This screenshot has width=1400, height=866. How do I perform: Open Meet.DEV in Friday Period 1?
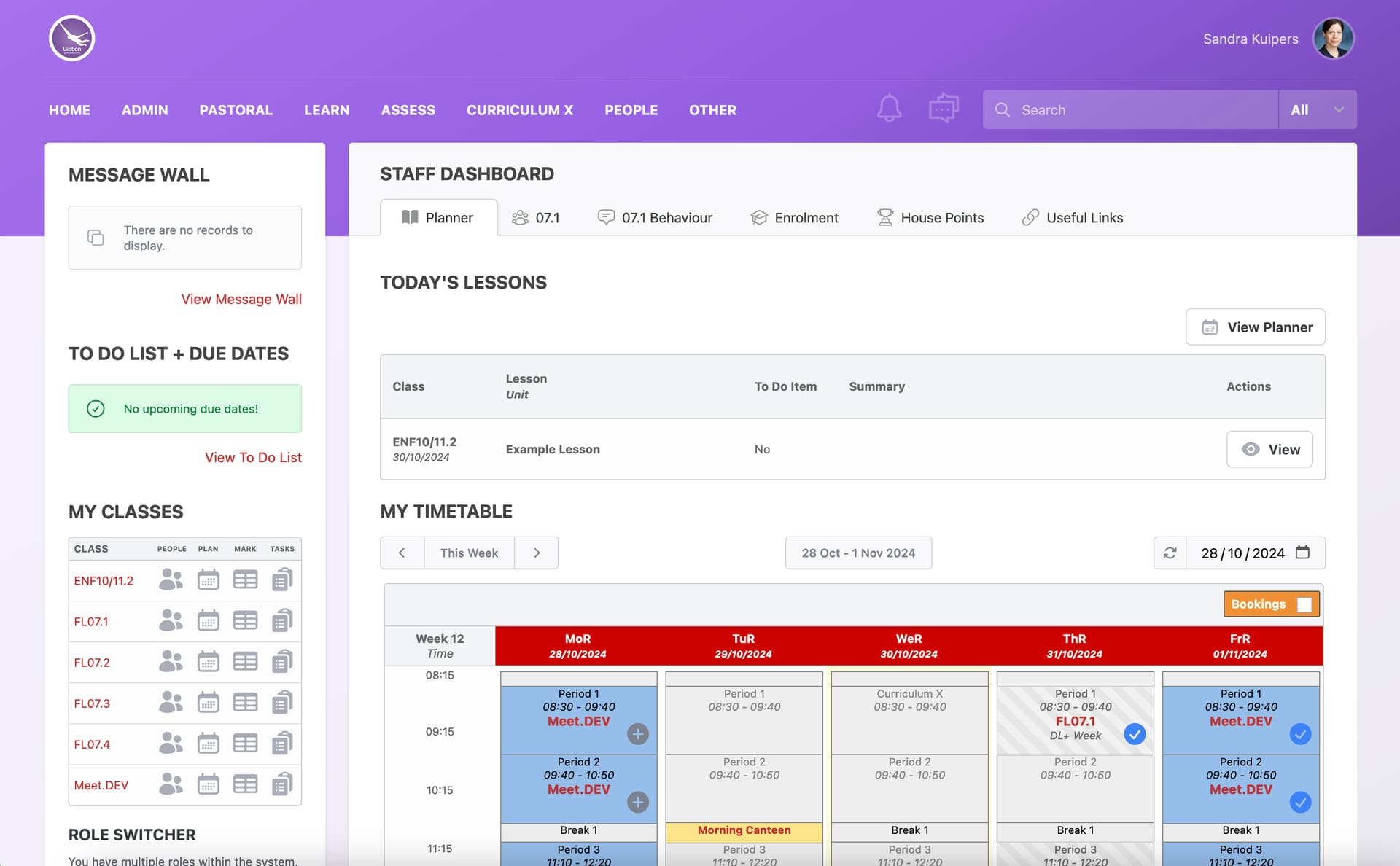1240,721
